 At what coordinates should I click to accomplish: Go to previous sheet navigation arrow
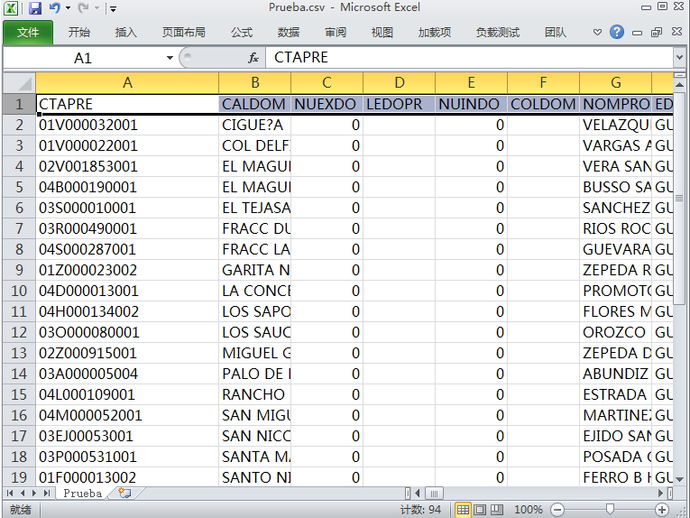[x=22, y=493]
